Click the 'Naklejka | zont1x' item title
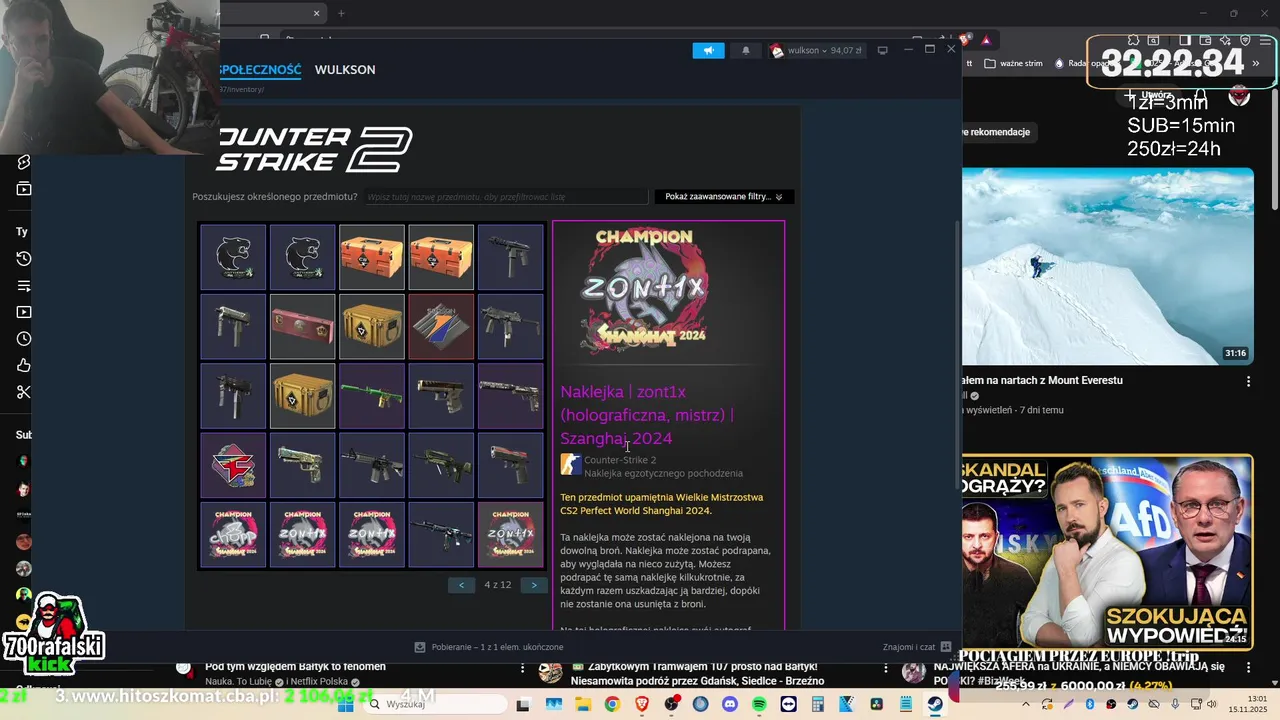The width and height of the screenshot is (1280, 720). point(647,415)
